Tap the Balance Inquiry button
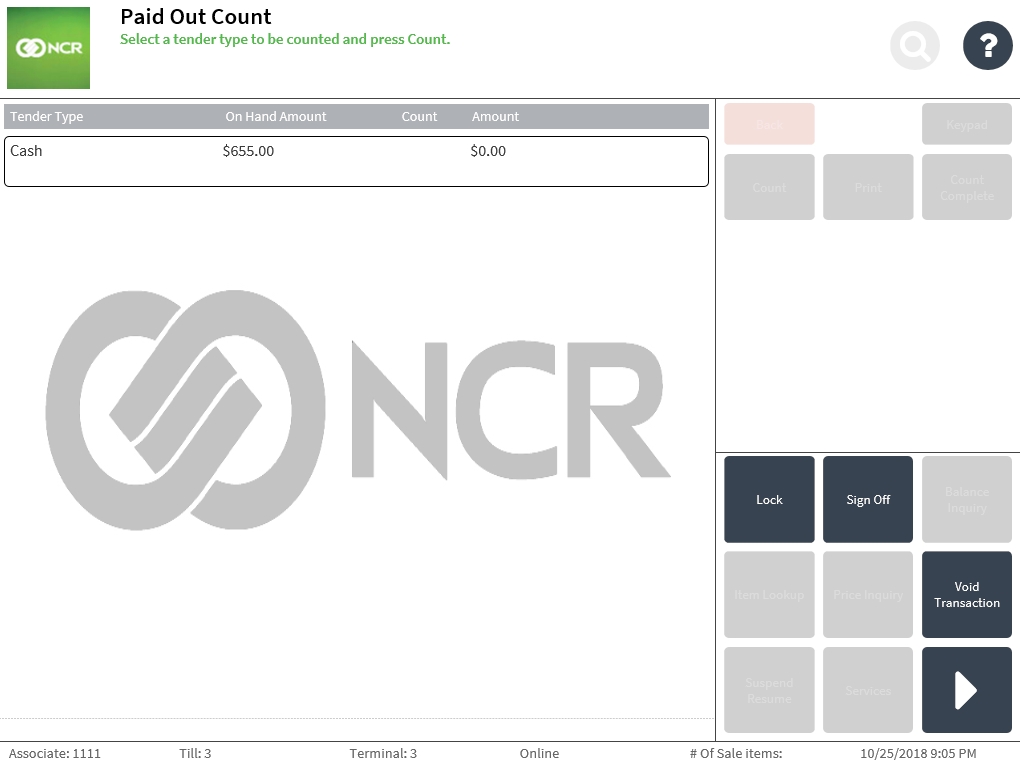 tap(966, 500)
